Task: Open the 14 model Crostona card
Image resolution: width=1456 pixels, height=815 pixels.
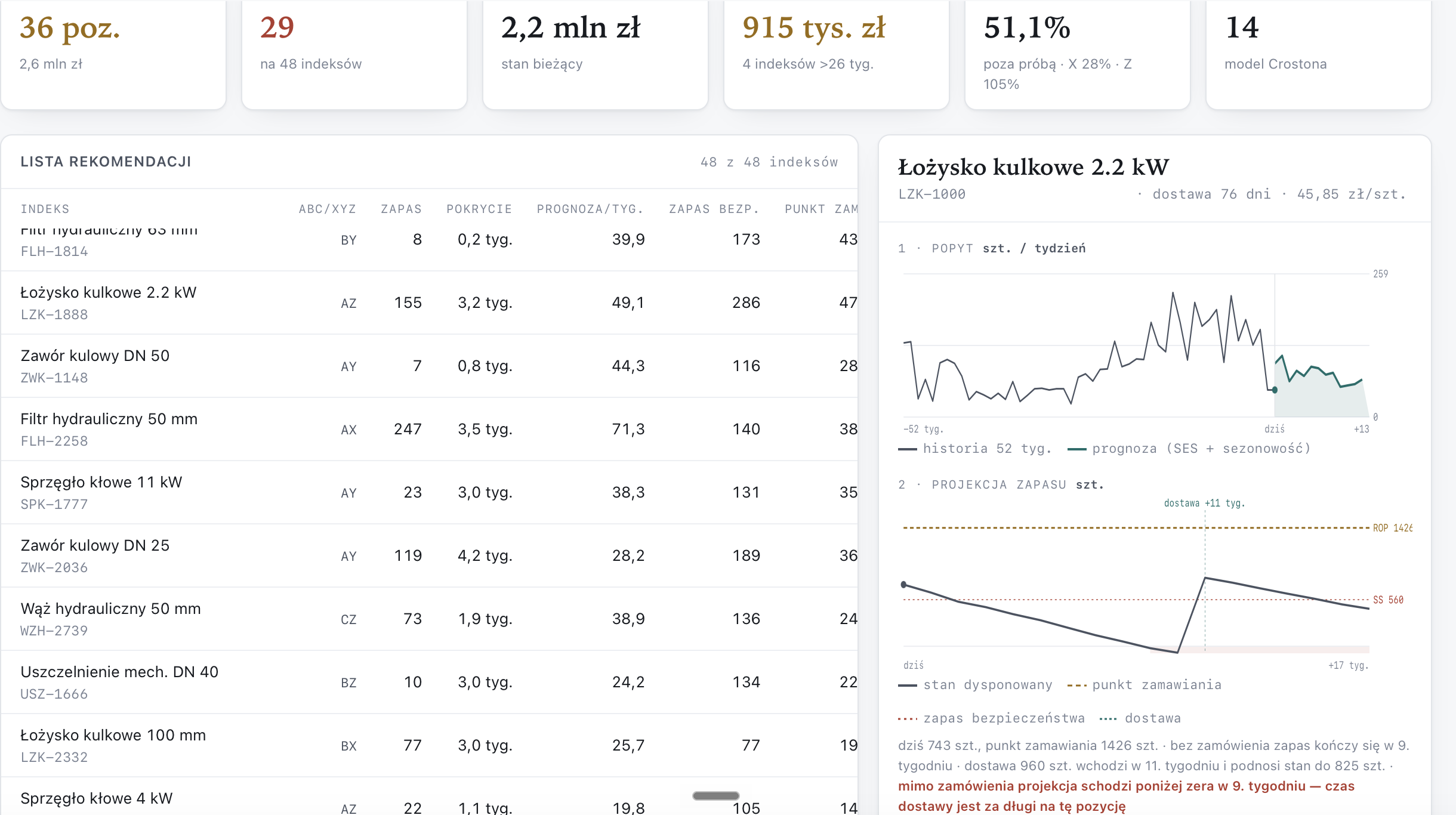Action: click(x=1319, y=54)
